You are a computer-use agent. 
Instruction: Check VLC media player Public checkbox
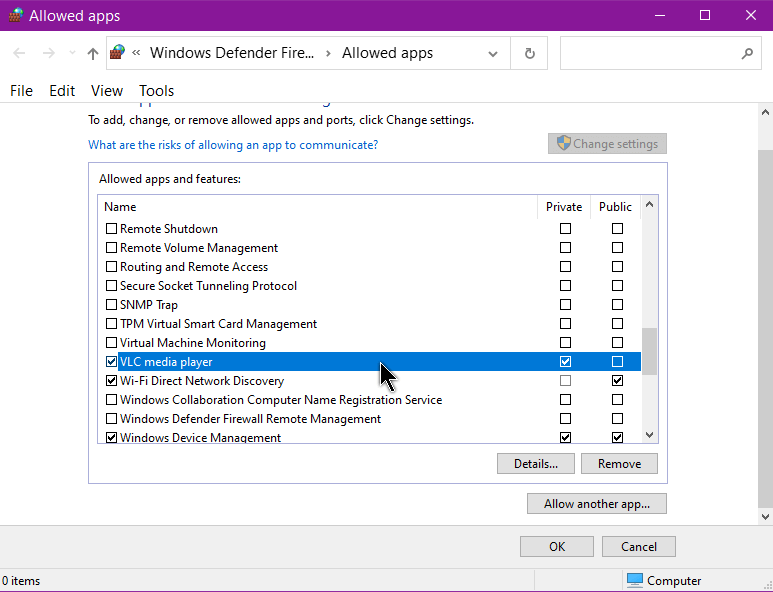point(617,362)
